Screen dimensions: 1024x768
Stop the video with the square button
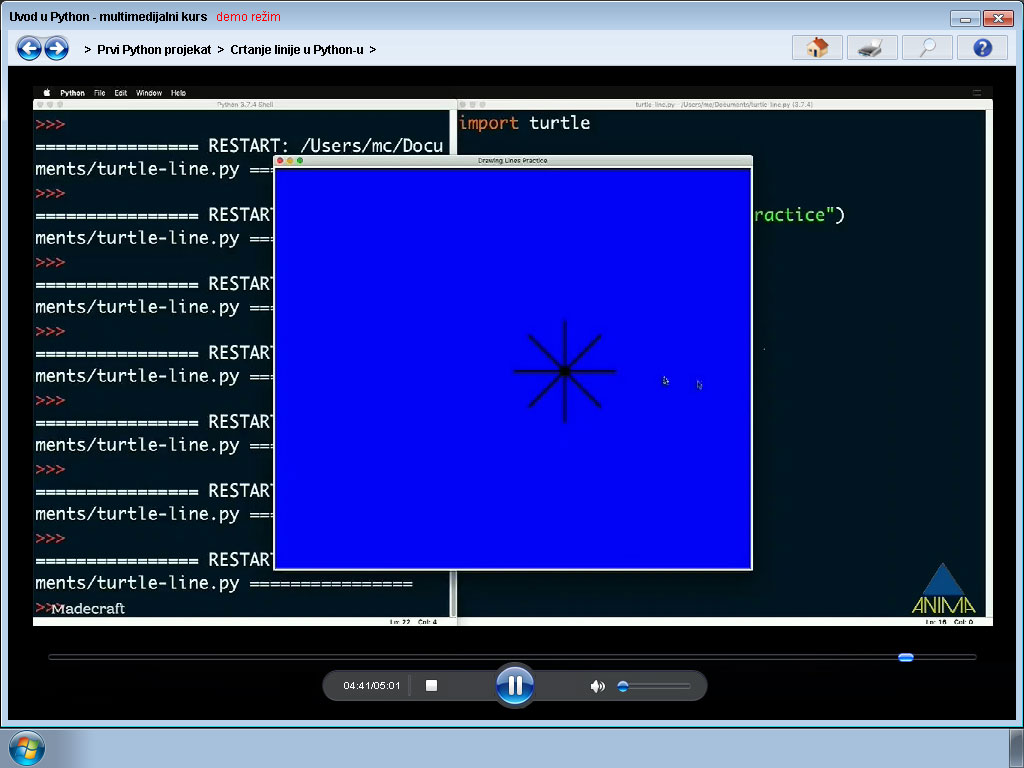point(432,686)
